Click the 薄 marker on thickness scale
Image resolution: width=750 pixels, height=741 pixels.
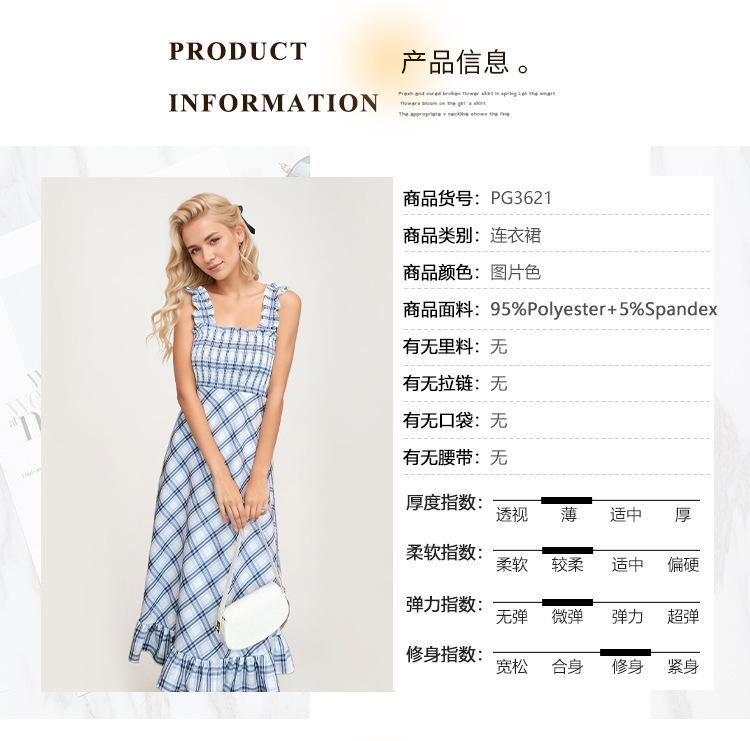(566, 500)
